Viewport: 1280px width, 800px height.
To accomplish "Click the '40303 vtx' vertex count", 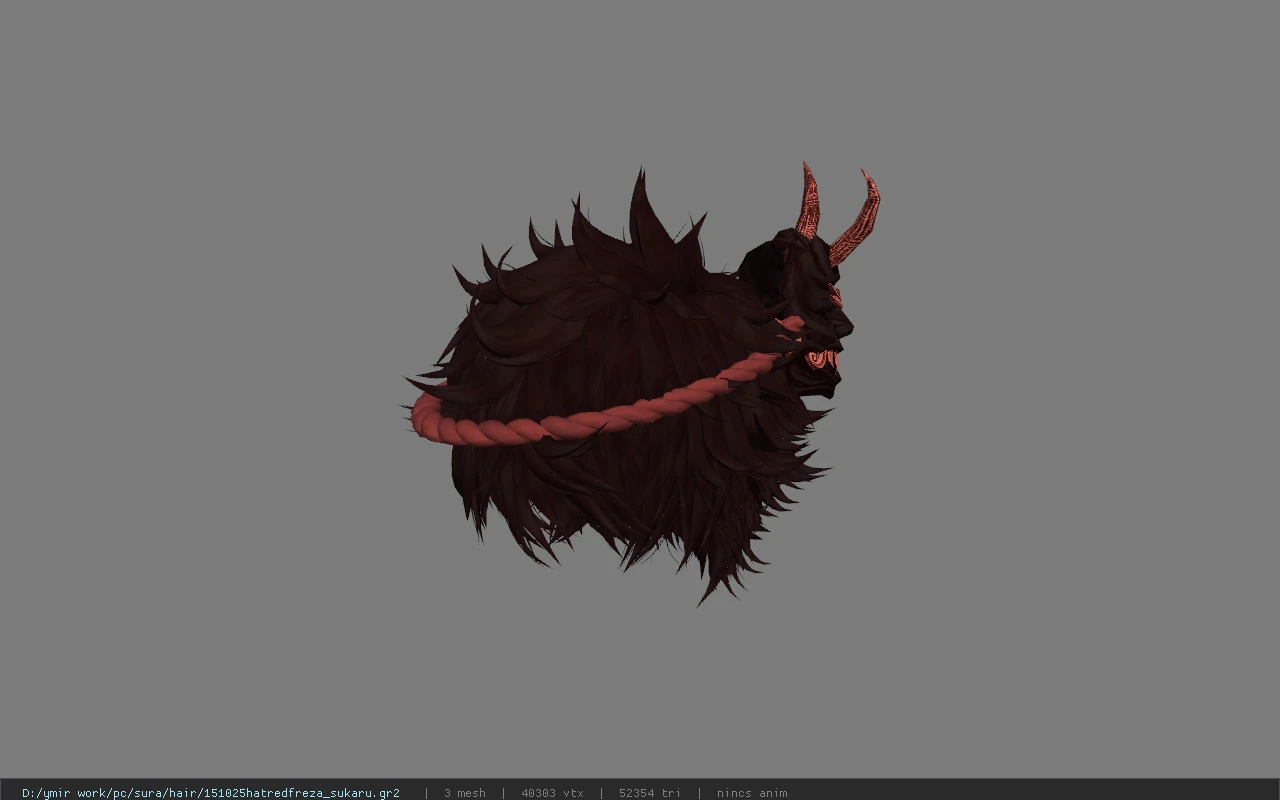I will [x=552, y=793].
